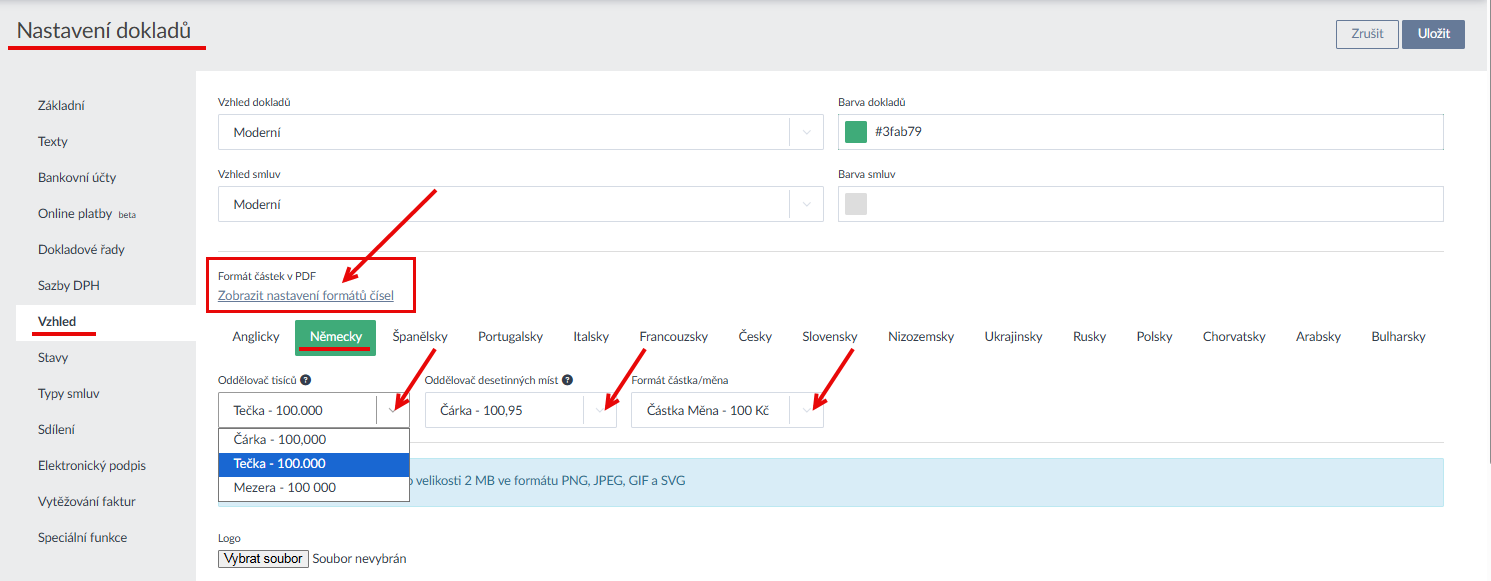The height and width of the screenshot is (581, 1491).
Task: Open the Formát částka/měna dropdown
Action: 806,410
